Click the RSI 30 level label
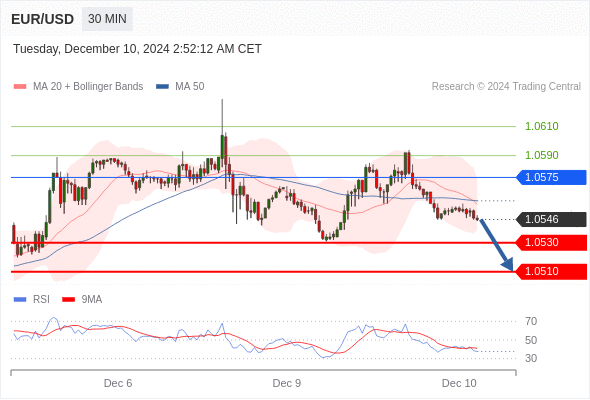Image resolution: width=590 pixels, height=400 pixels. (531, 358)
